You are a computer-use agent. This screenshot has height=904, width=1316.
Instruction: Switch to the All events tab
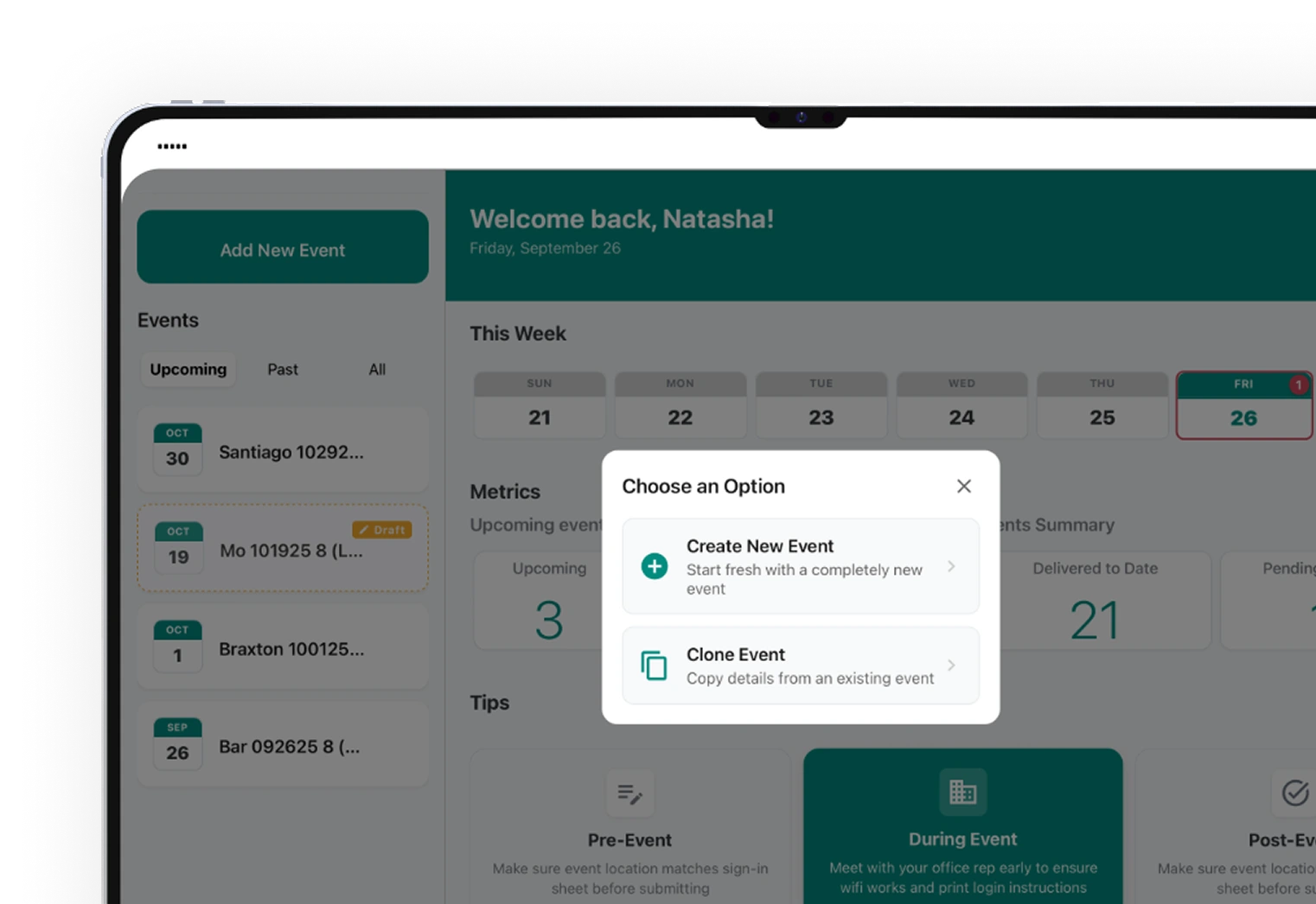377,370
